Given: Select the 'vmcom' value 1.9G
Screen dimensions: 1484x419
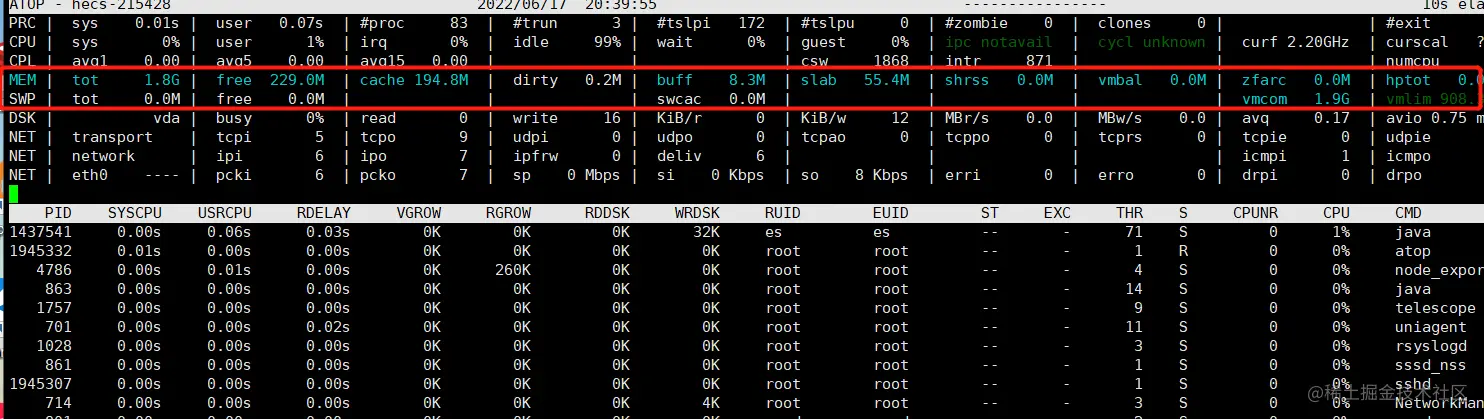Looking at the screenshot, I should click(1331, 99).
